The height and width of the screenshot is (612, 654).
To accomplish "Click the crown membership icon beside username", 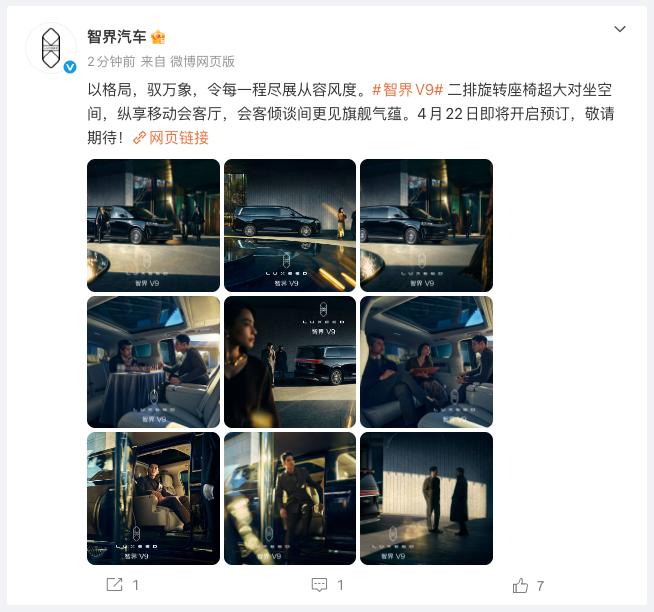I will point(158,37).
